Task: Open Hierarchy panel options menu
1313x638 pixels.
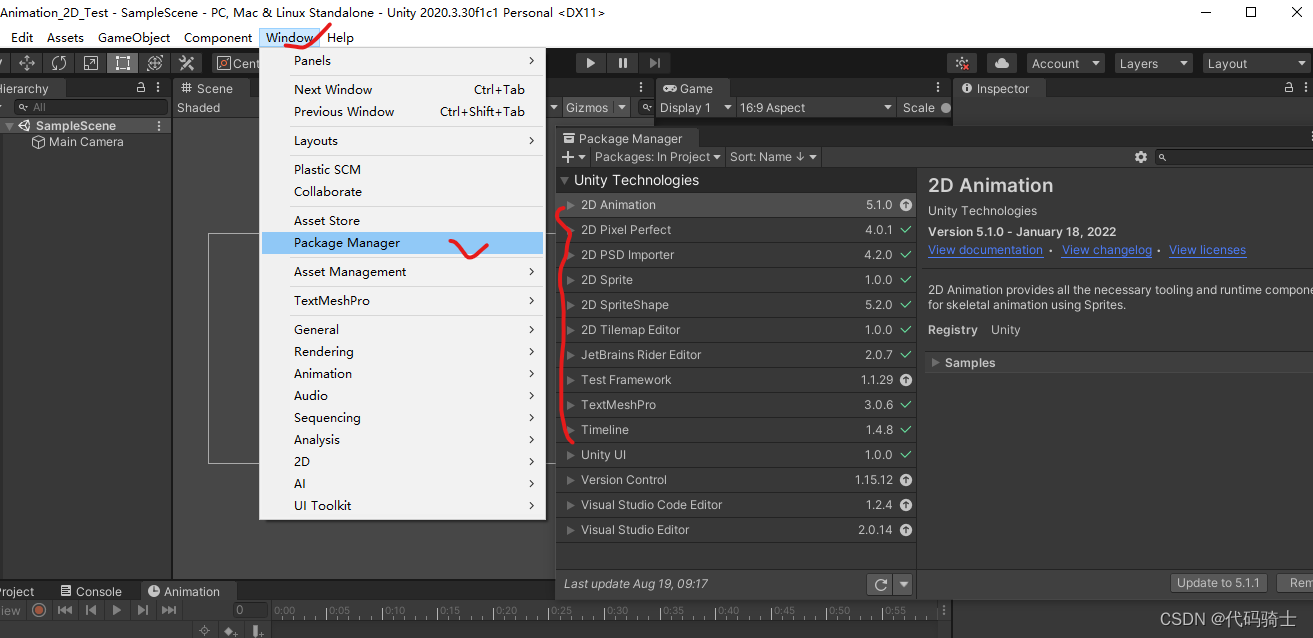Action: 159,88
